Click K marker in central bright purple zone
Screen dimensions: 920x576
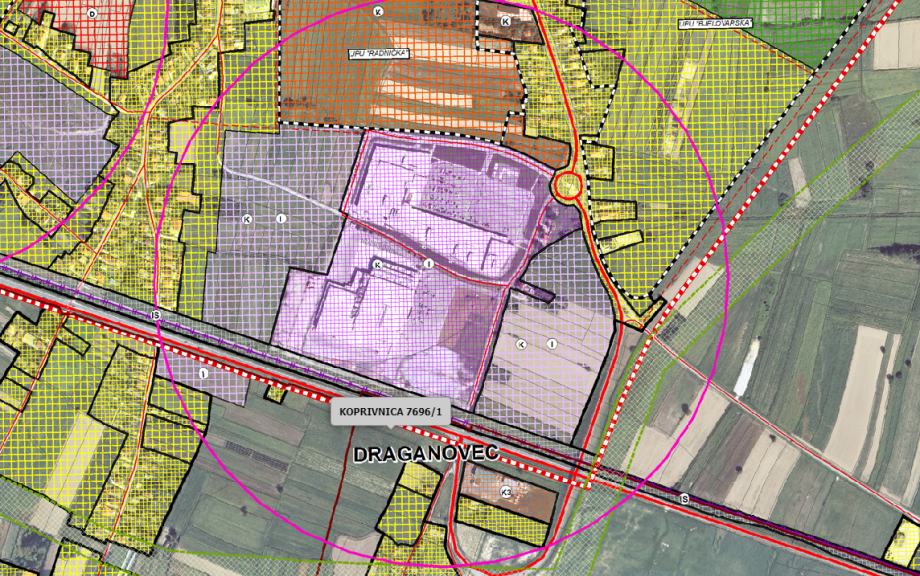point(378,265)
